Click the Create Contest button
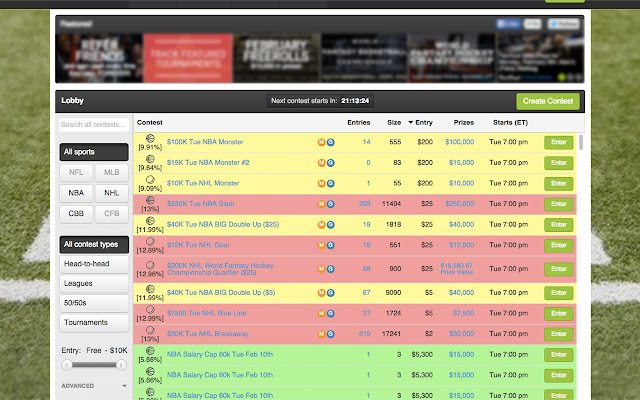Image resolution: width=640 pixels, height=400 pixels. [548, 101]
